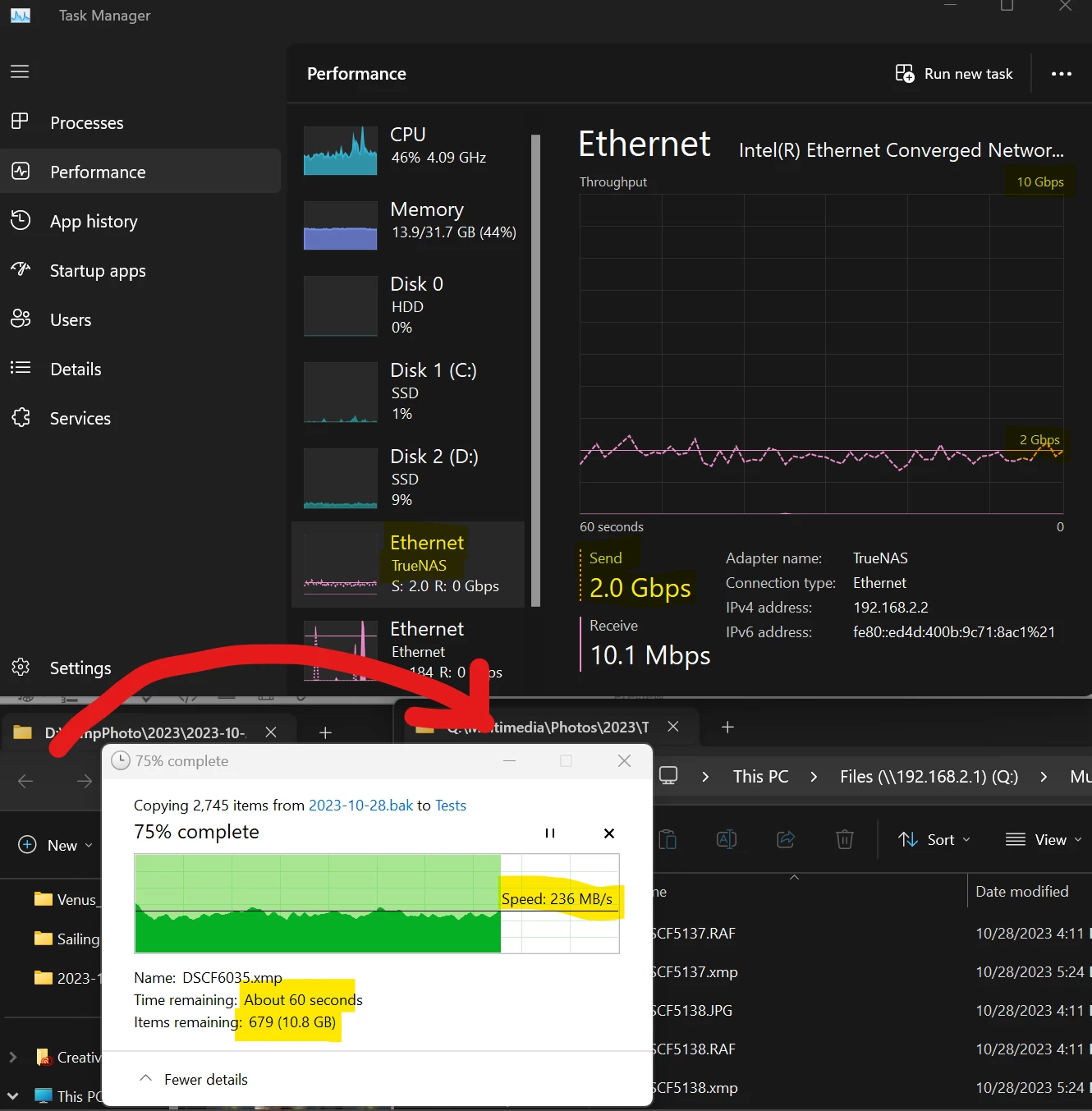Image resolution: width=1092 pixels, height=1111 pixels.
Task: Click the copy speed progress graph
Action: [377, 903]
